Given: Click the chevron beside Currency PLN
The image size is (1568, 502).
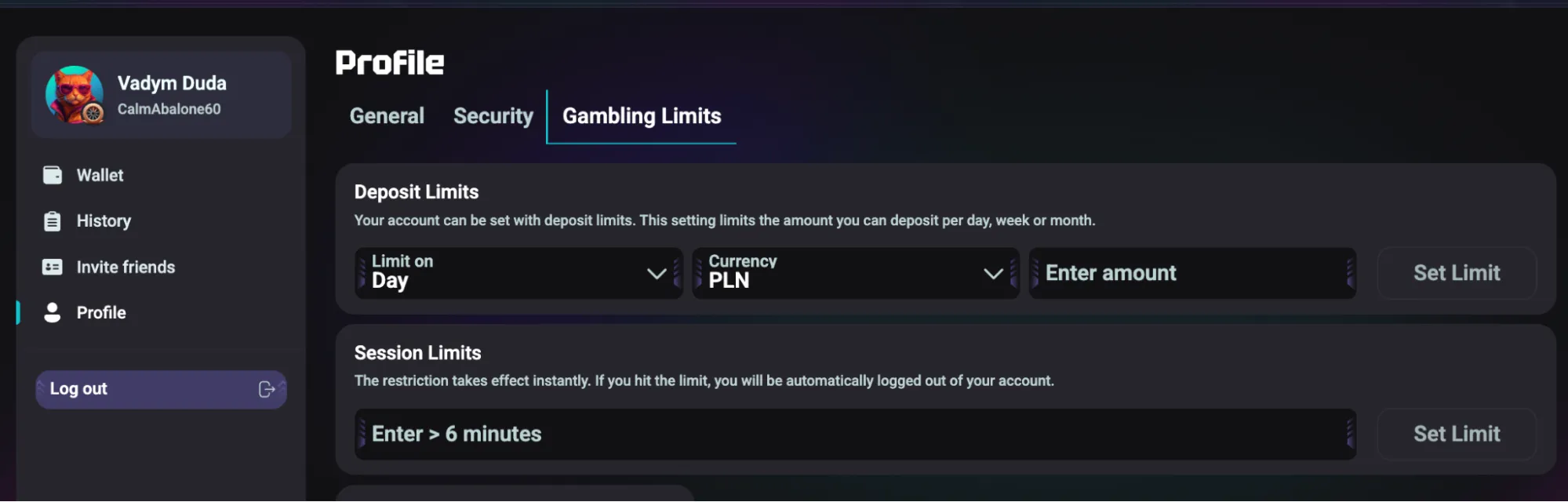Looking at the screenshot, I should click(x=993, y=274).
